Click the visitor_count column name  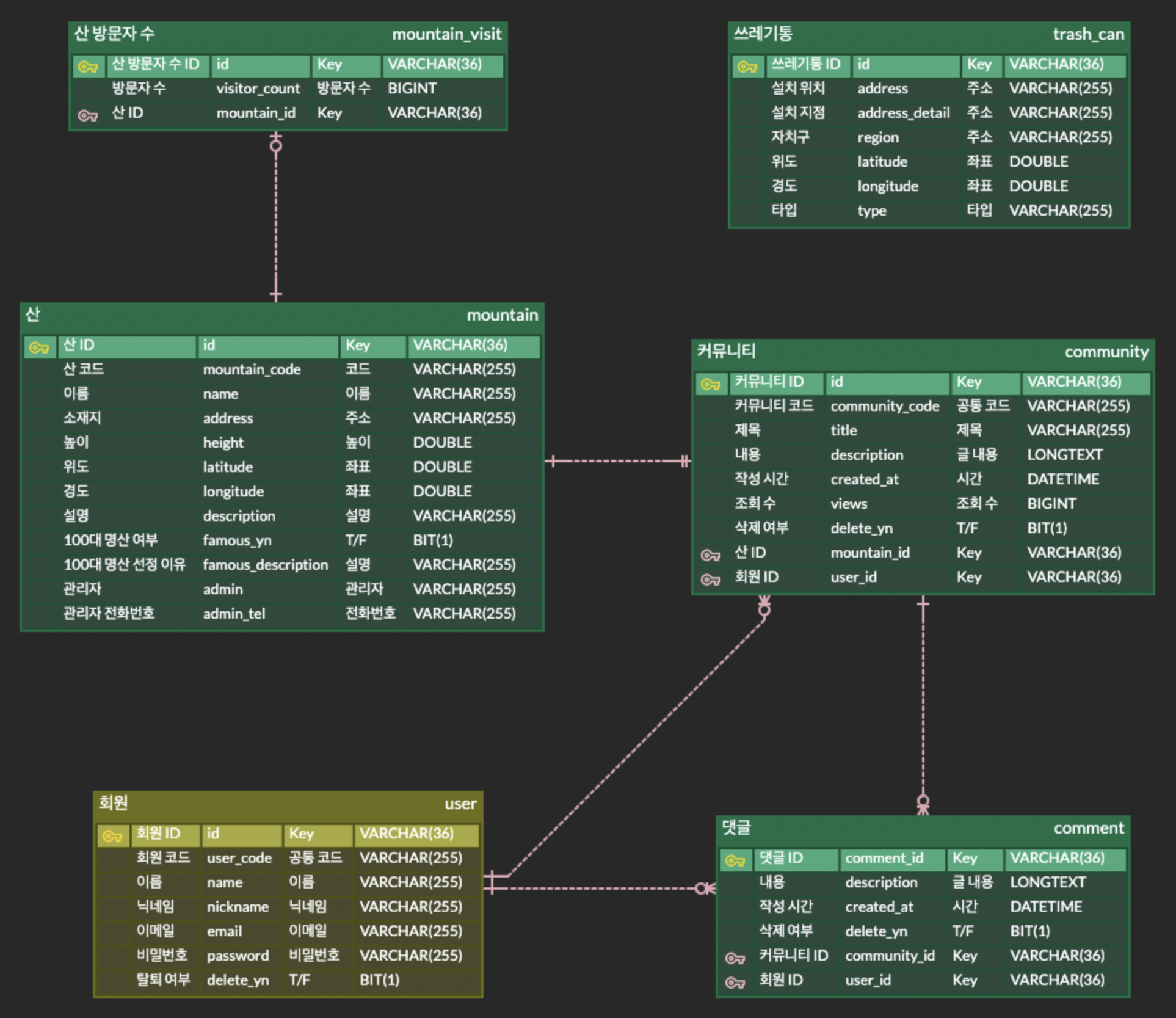point(258,89)
